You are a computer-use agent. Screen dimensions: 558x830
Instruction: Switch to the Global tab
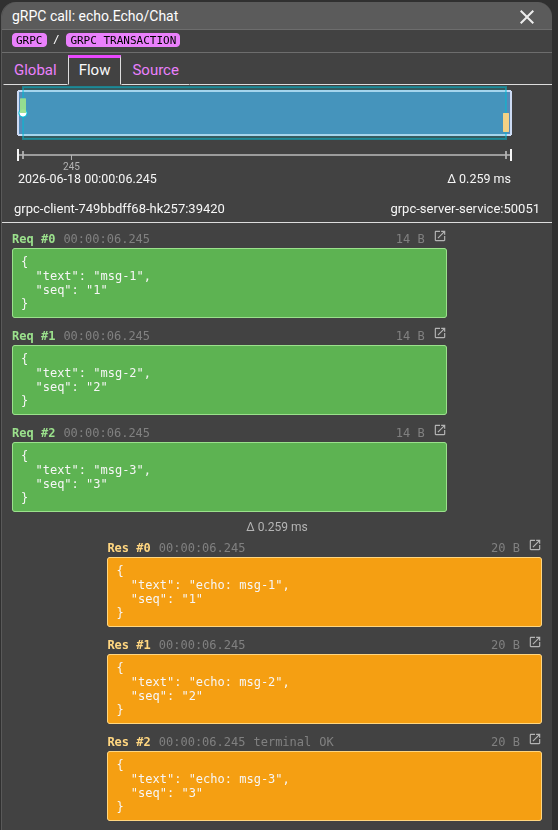[x=35, y=70]
